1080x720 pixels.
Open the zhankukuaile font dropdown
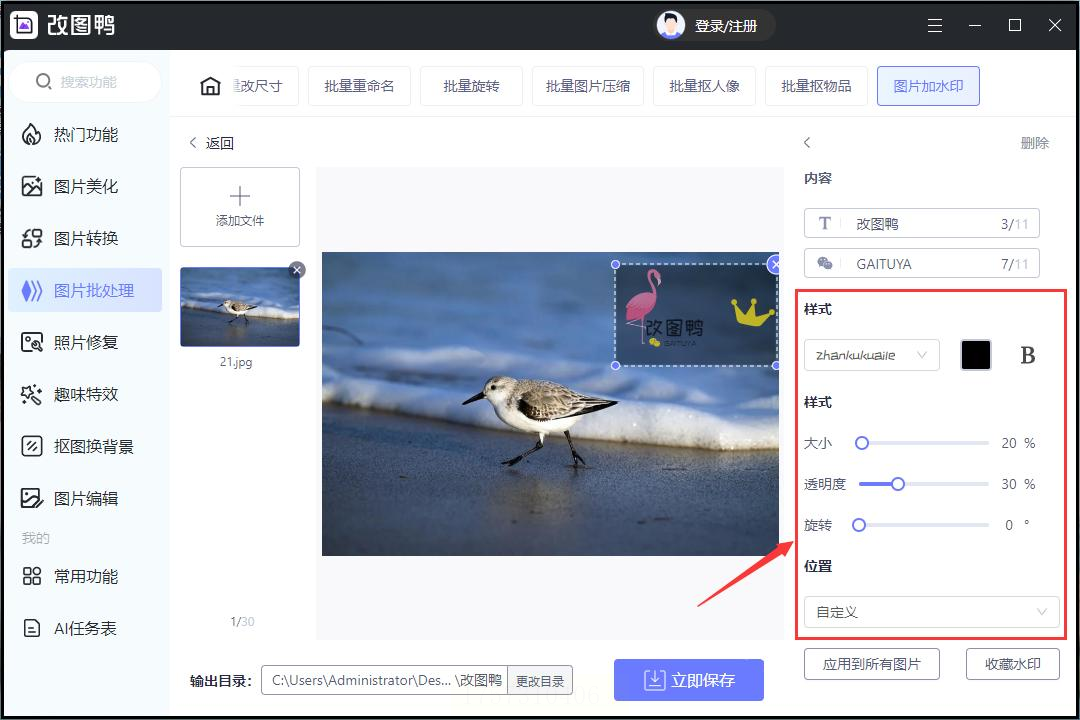pyautogui.click(x=871, y=356)
